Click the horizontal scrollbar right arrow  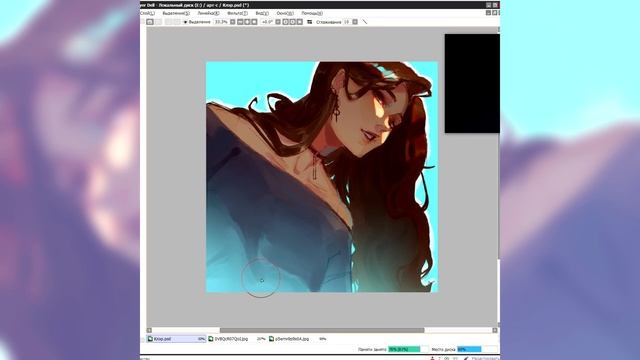pyautogui.click(x=495, y=330)
